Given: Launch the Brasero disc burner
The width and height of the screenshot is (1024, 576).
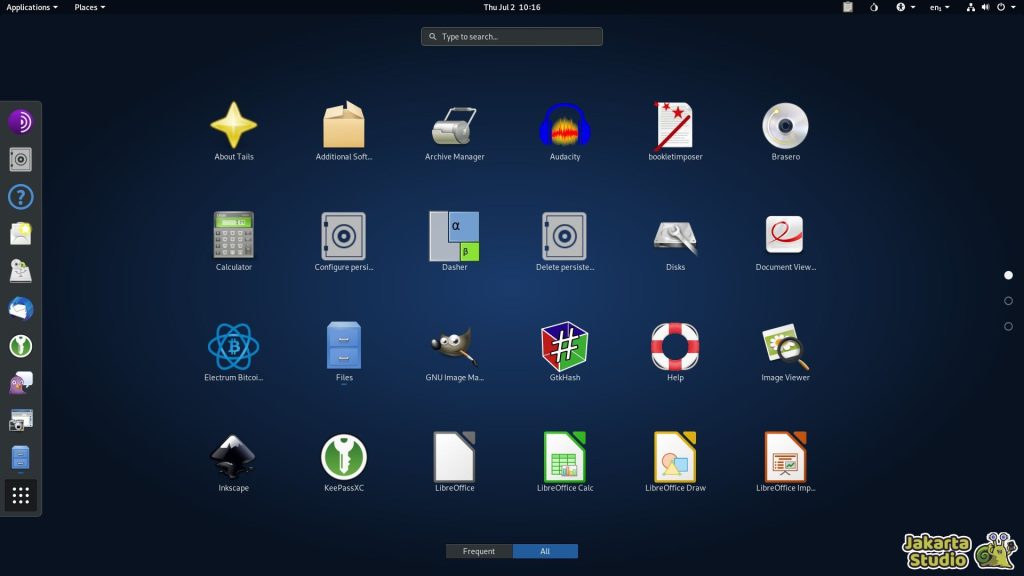Looking at the screenshot, I should 785,127.
